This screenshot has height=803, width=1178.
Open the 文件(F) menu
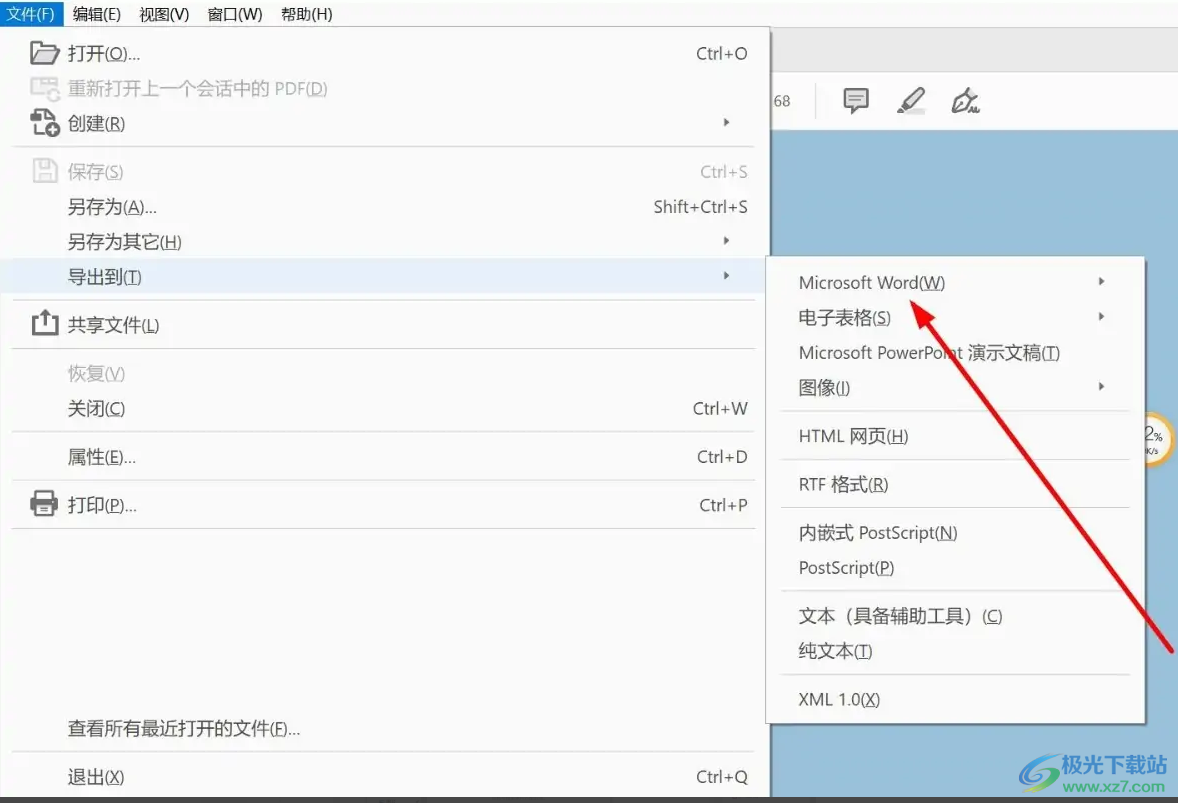click(31, 14)
